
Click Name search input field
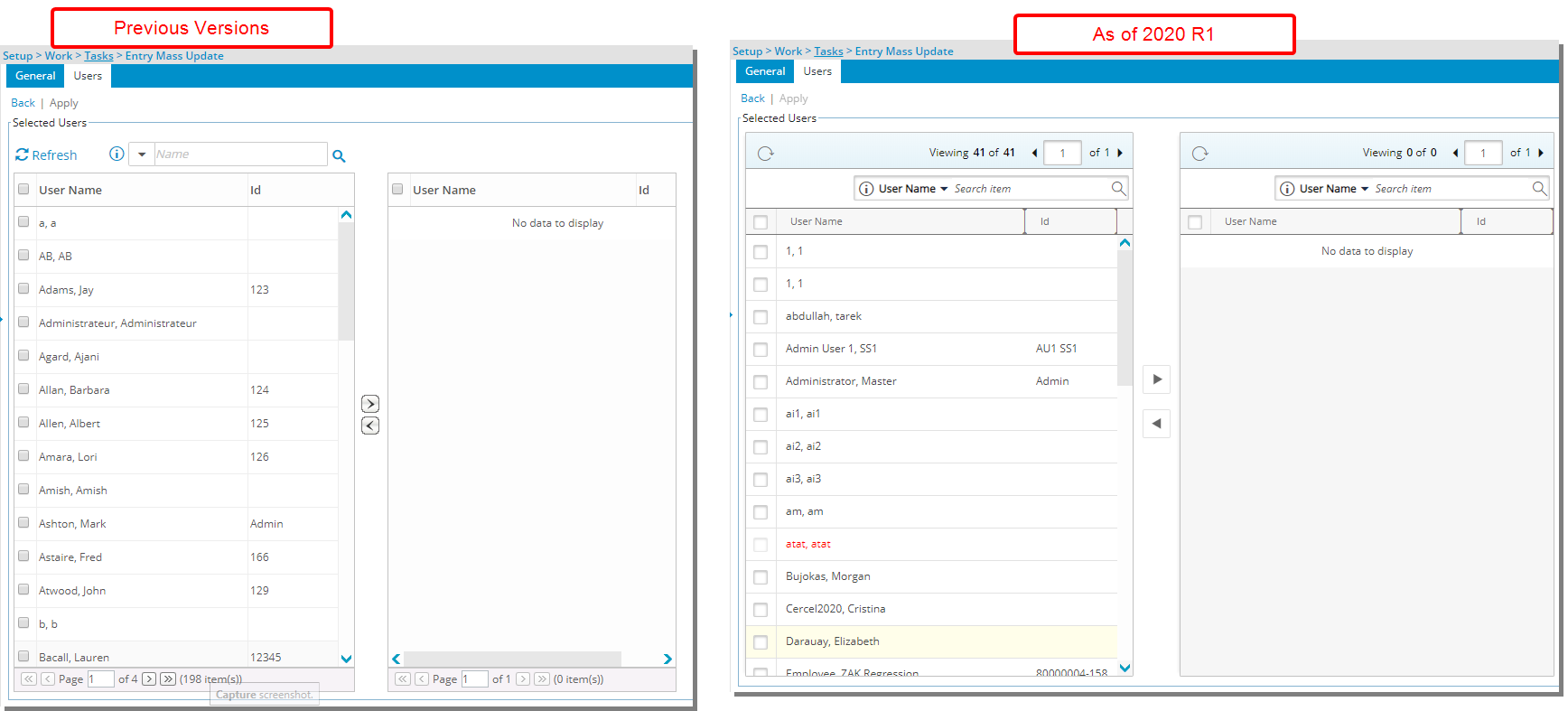(240, 154)
